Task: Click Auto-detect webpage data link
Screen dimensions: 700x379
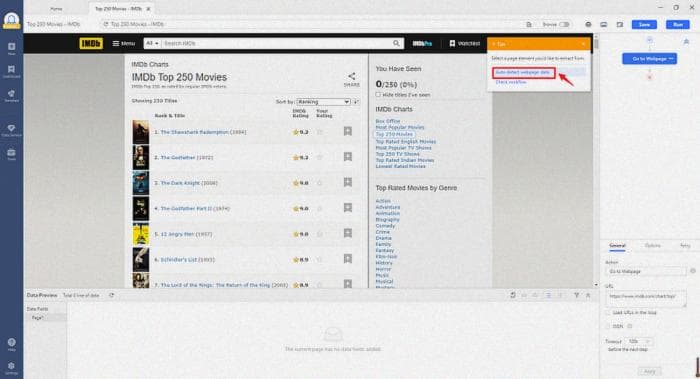Action: coord(523,72)
